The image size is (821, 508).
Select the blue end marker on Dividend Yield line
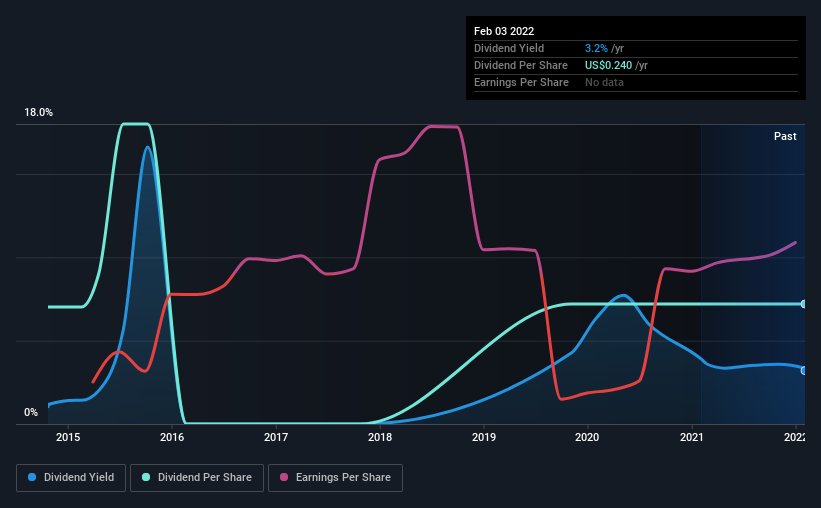coord(804,370)
